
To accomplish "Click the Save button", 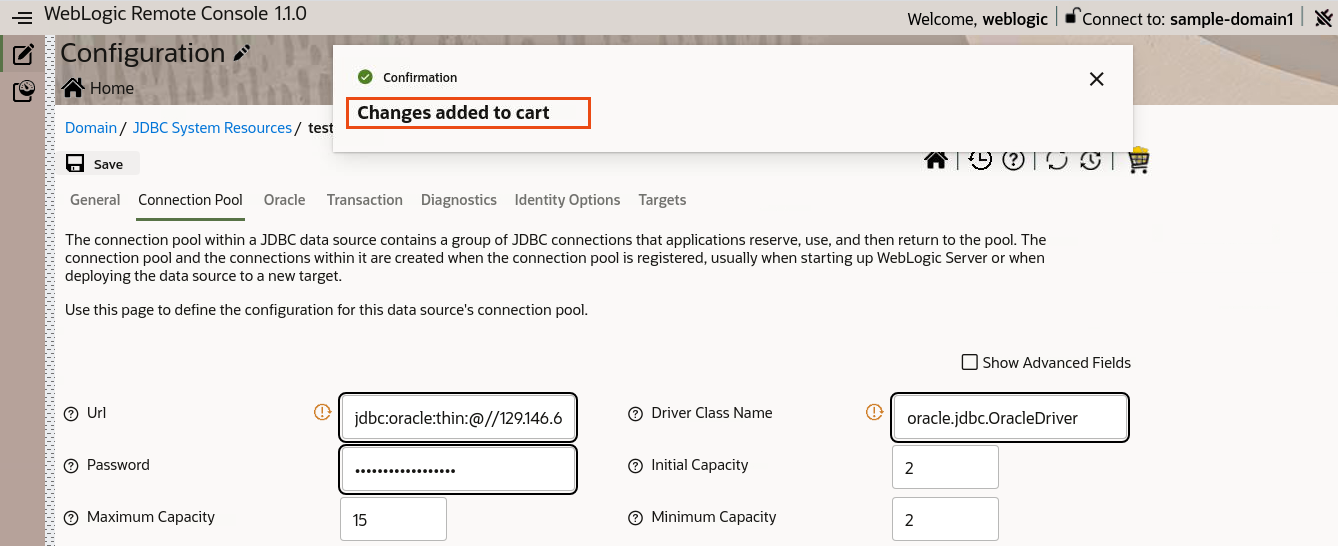I will (x=98, y=164).
